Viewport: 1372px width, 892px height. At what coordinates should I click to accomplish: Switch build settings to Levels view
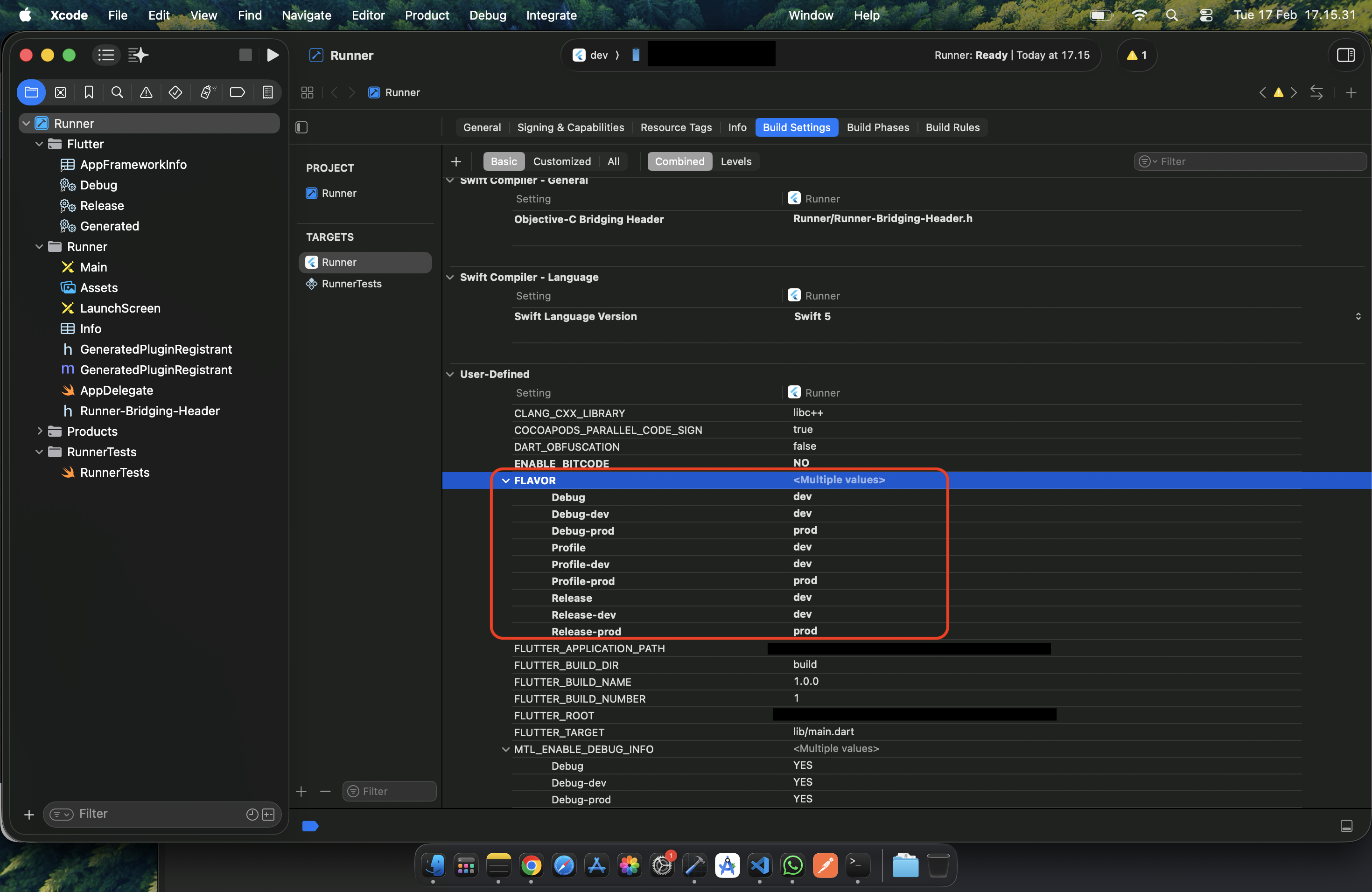pos(735,161)
